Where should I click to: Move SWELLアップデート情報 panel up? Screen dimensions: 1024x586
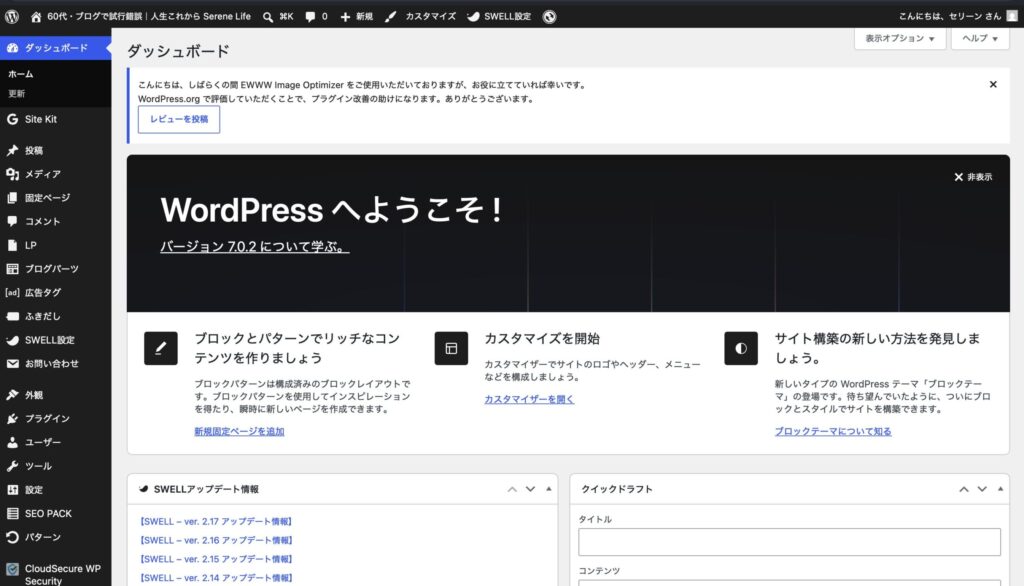(x=512, y=489)
